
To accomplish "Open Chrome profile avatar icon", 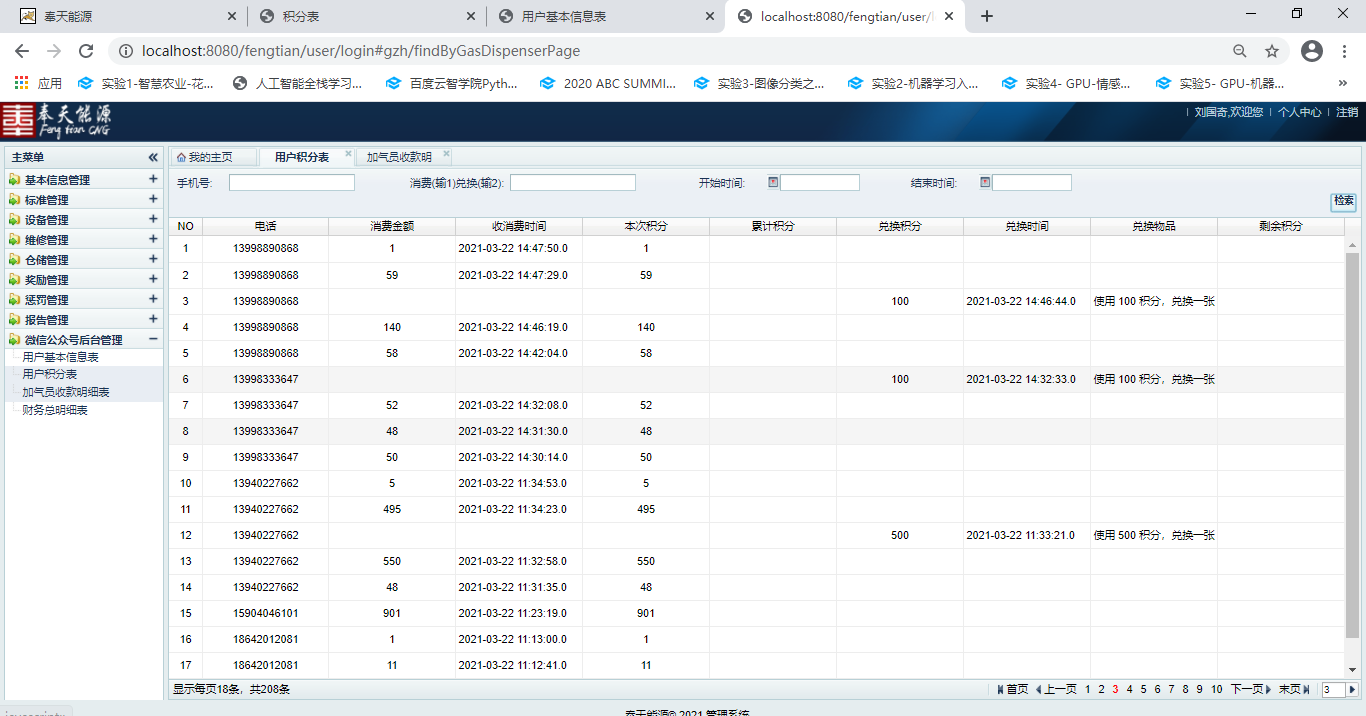I will pos(1312,51).
